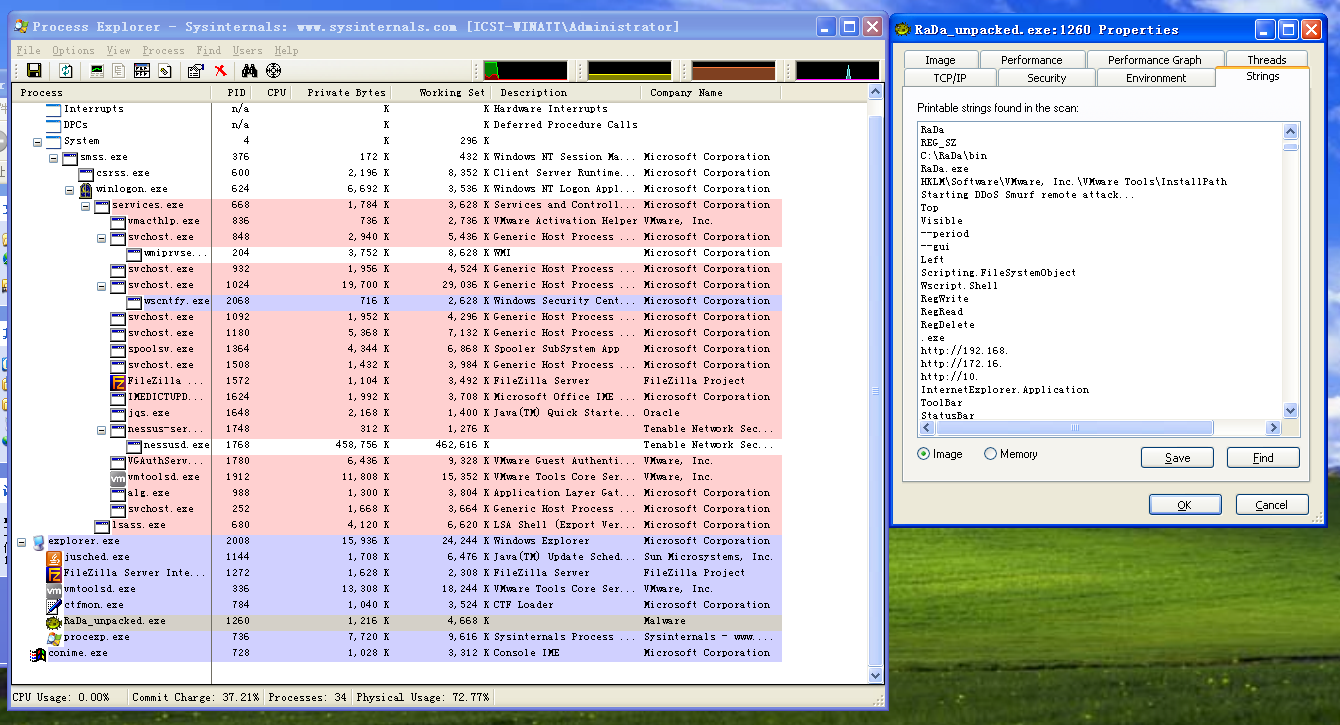Click the conime.exe process icon
Viewport: 1340px width, 725px height.
click(38, 653)
